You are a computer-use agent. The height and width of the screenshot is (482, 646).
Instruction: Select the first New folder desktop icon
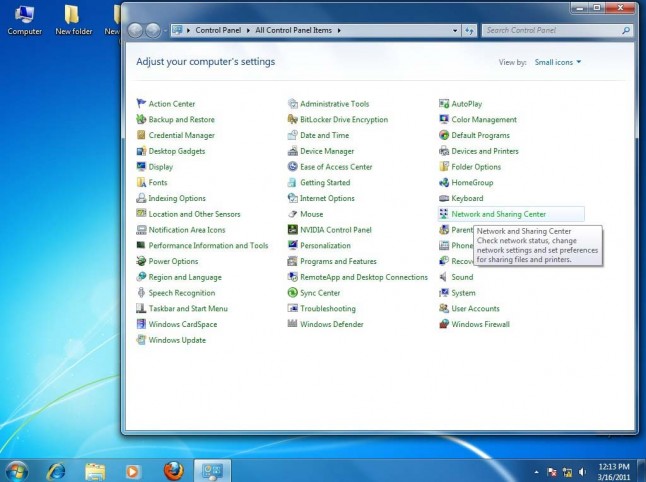coord(74,20)
